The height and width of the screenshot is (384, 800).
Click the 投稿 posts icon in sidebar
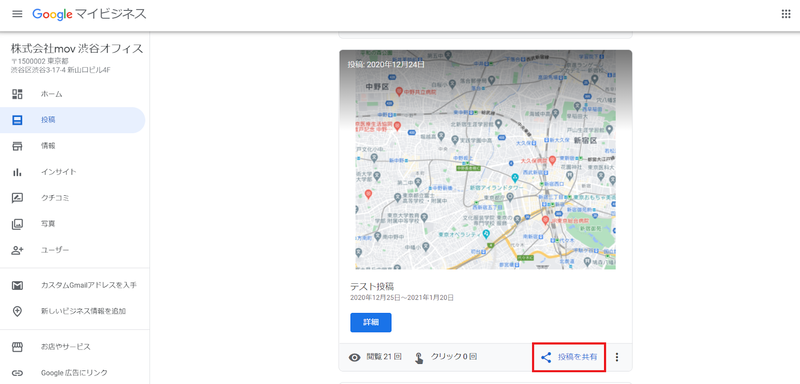pyautogui.click(x=17, y=120)
